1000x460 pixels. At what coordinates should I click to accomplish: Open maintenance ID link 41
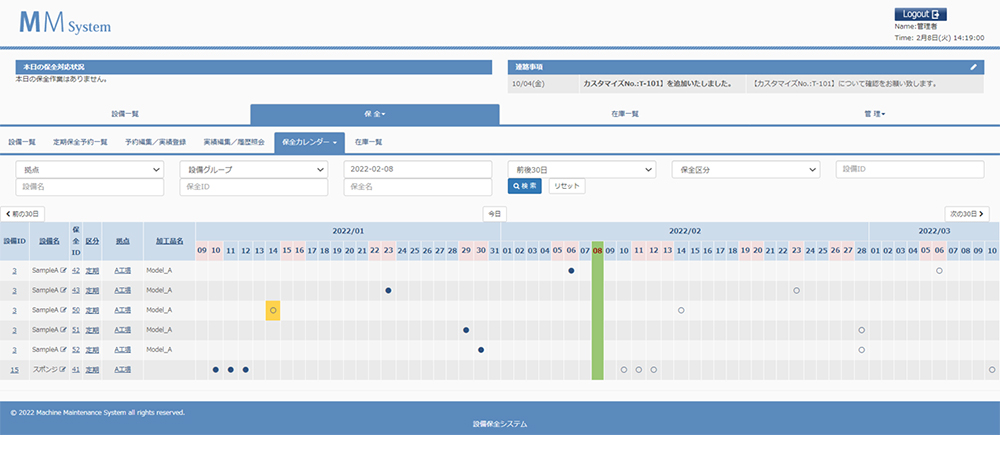76,369
